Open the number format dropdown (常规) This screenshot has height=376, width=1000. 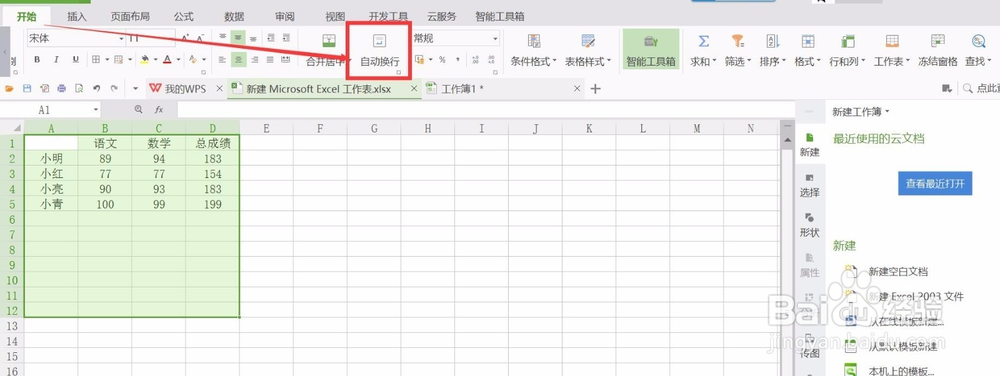[x=495, y=39]
